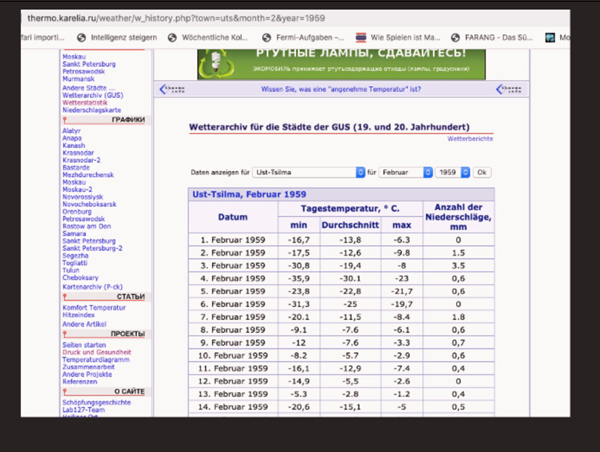Click the left thermo arrow logo icon
The height and width of the screenshot is (452, 600).
coord(172,89)
